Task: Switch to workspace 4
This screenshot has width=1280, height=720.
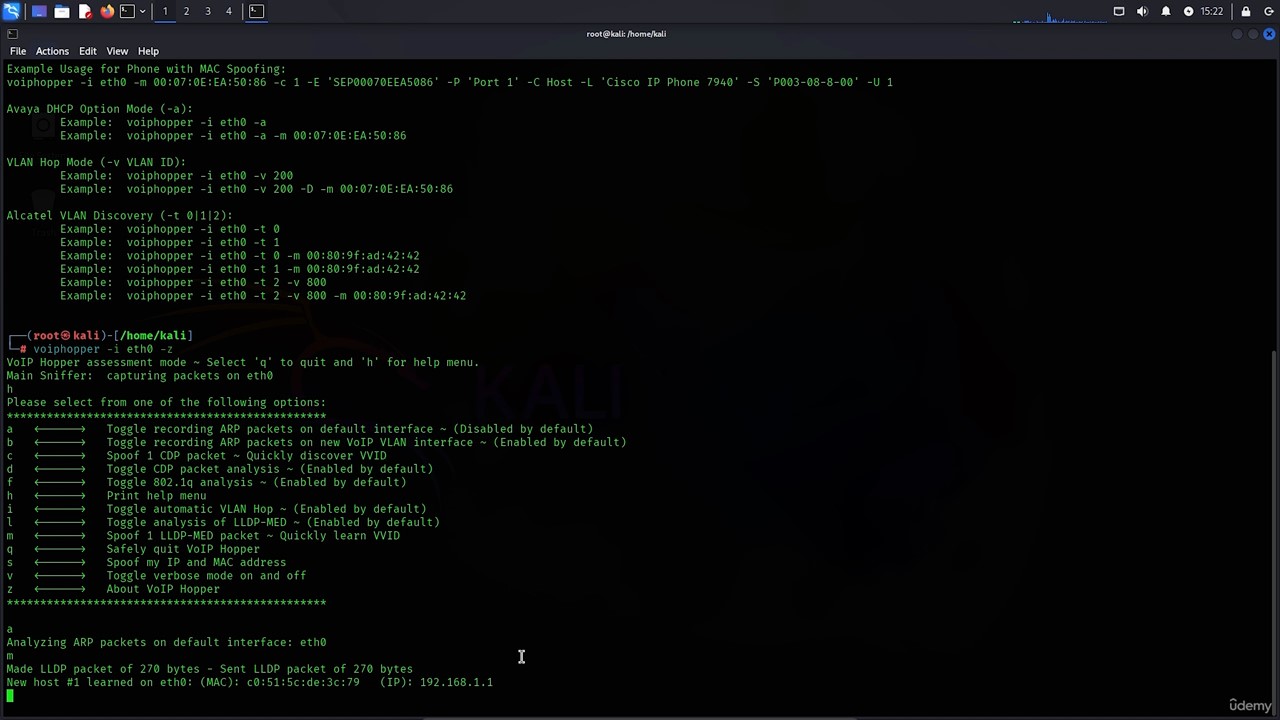Action: [228, 11]
